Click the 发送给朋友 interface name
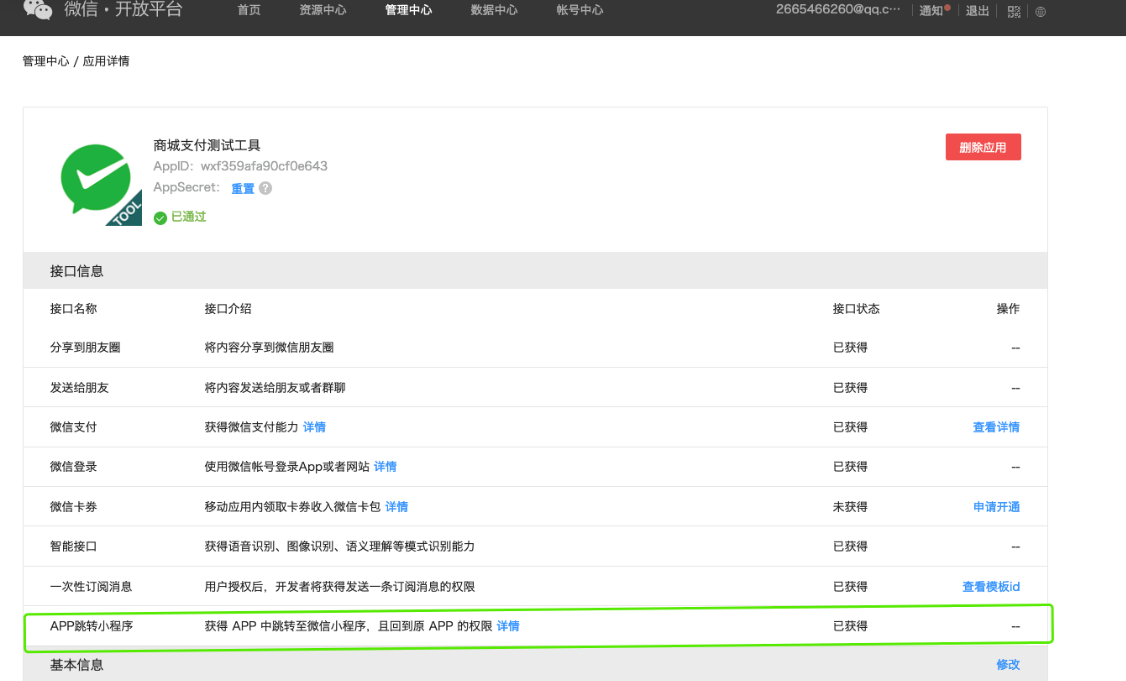 [x=79, y=388]
